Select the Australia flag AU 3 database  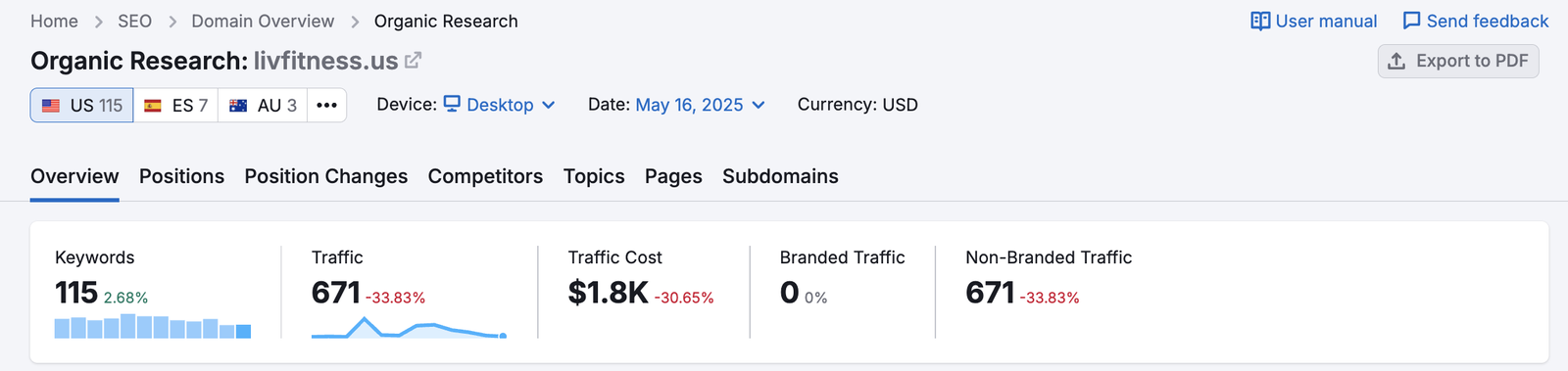263,106
